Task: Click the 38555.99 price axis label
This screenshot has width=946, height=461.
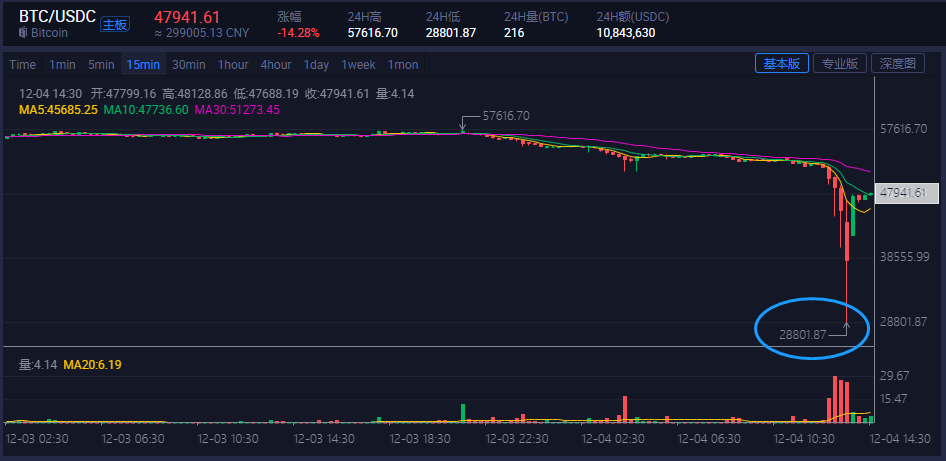Action: click(904, 256)
